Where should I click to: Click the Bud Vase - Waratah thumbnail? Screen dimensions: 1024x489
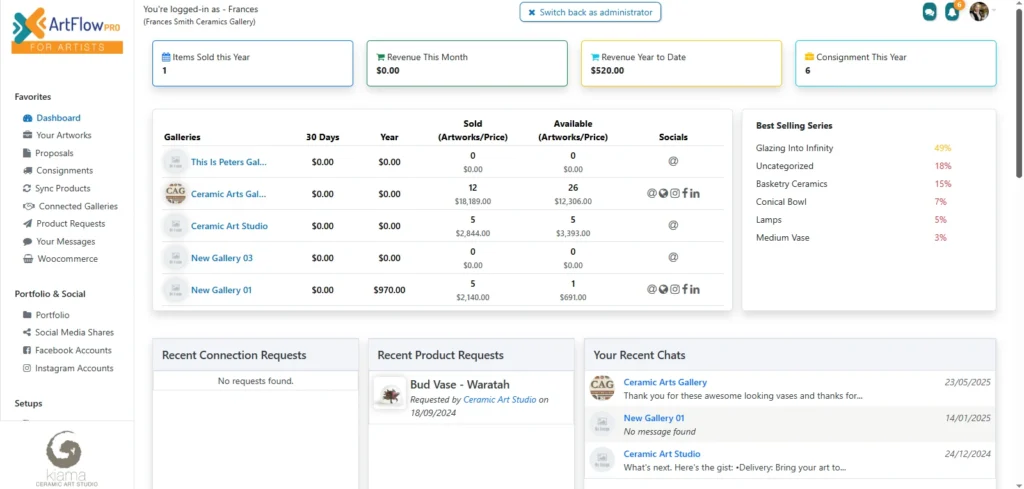point(389,392)
